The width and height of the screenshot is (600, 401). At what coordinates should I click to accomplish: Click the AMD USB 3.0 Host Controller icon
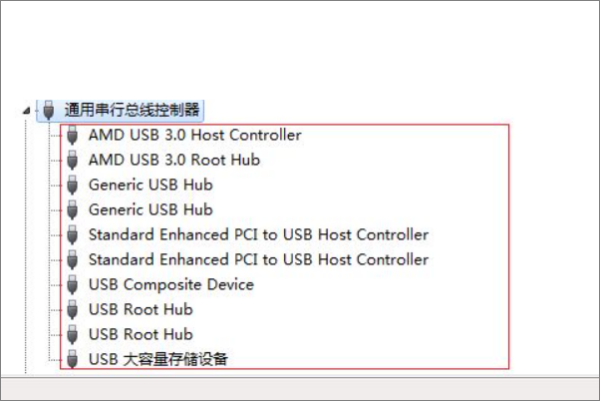click(x=72, y=134)
